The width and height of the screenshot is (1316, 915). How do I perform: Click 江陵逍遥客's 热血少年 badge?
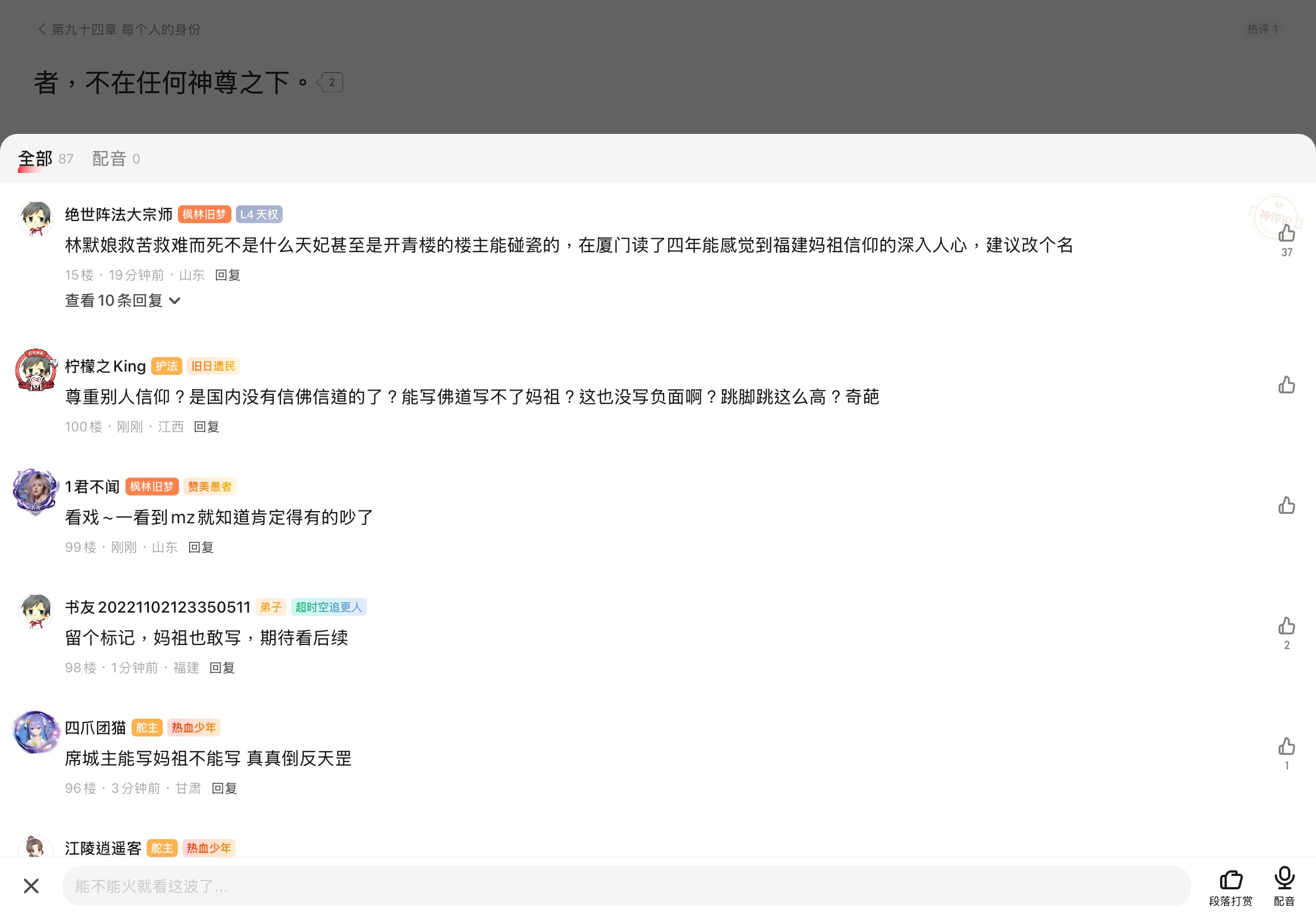click(209, 848)
